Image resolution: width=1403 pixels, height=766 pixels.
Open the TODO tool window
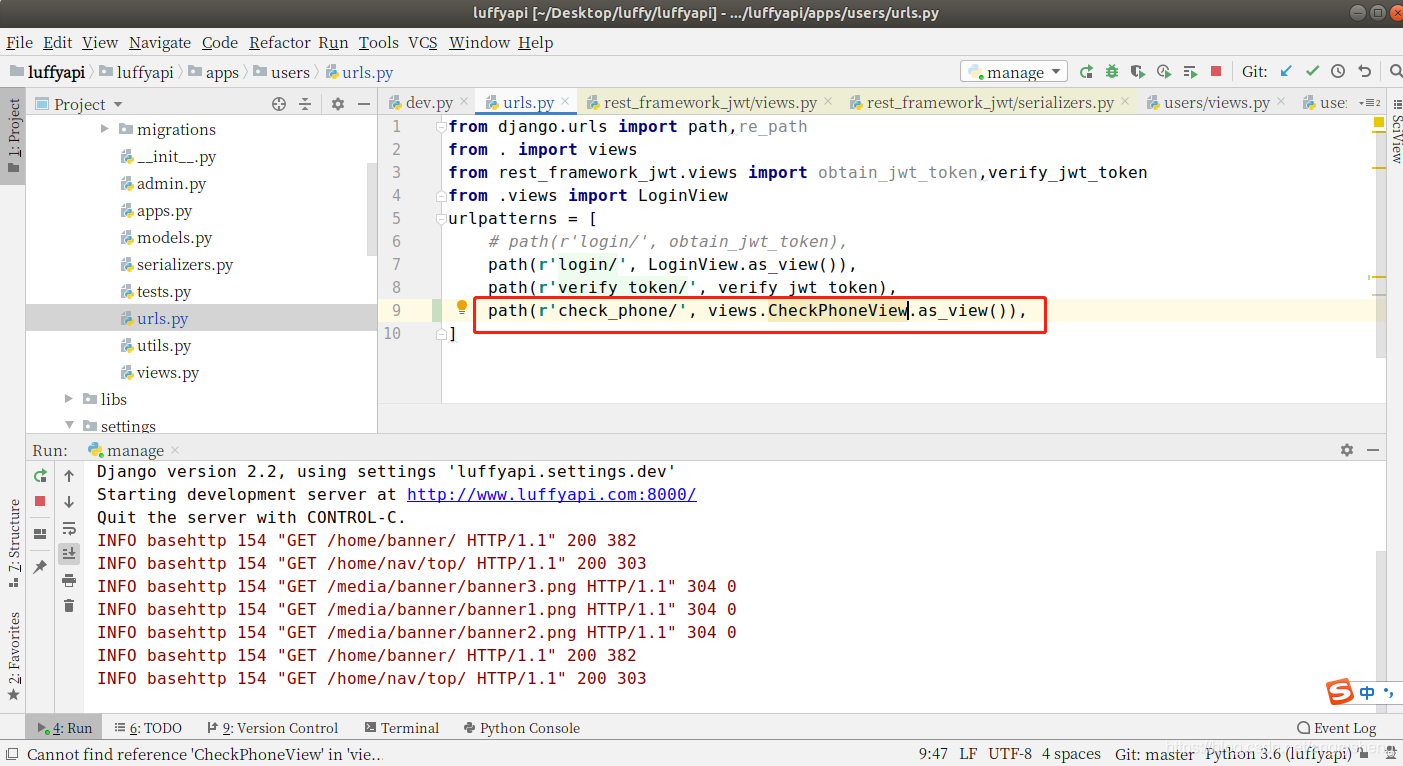[148, 728]
